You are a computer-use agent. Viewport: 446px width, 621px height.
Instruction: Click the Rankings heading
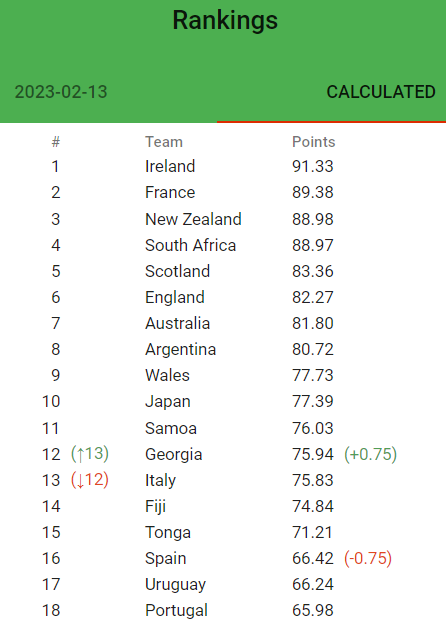[225, 20]
